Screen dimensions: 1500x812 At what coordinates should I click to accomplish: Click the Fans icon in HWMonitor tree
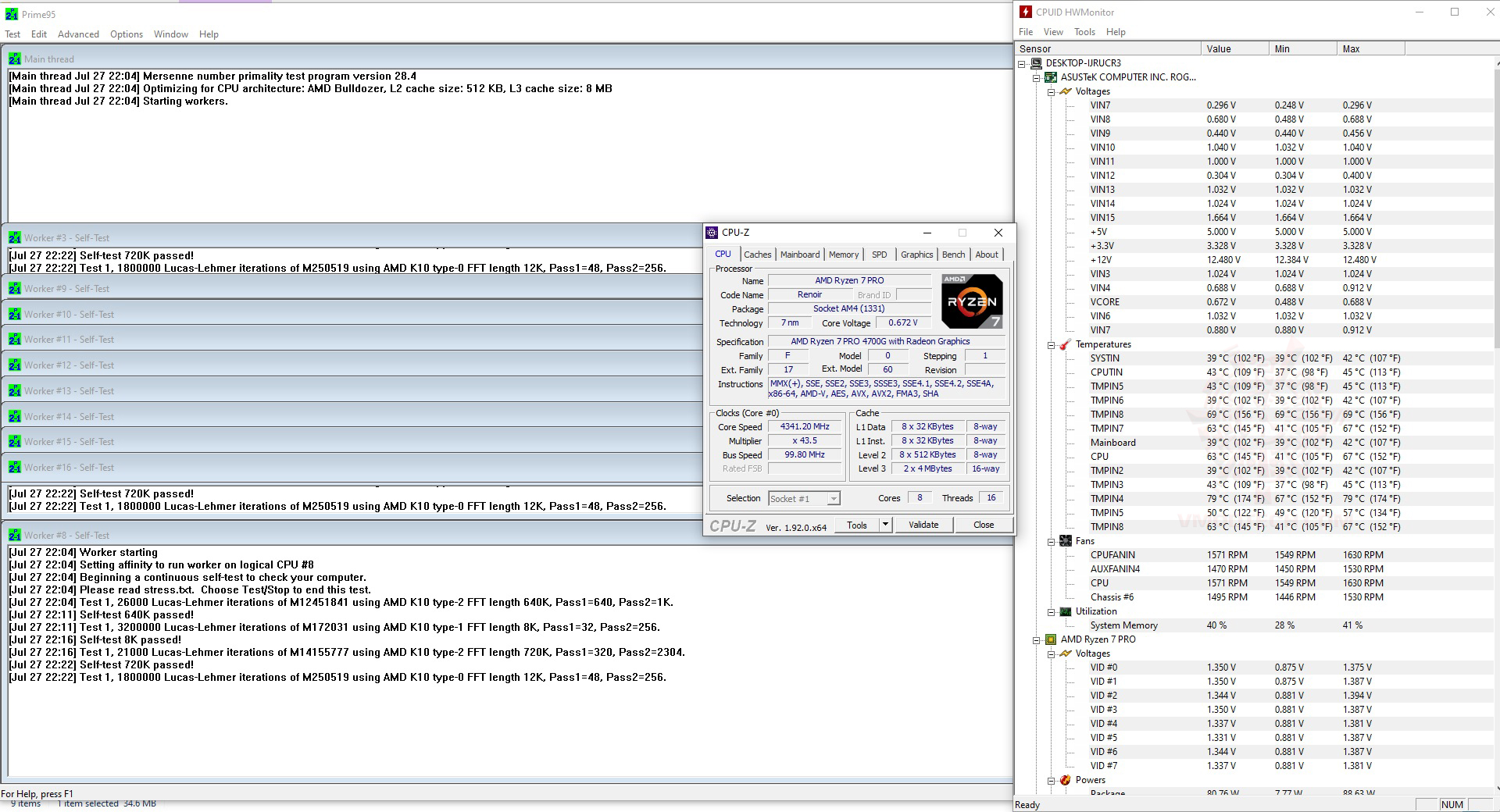pyautogui.click(x=1066, y=541)
